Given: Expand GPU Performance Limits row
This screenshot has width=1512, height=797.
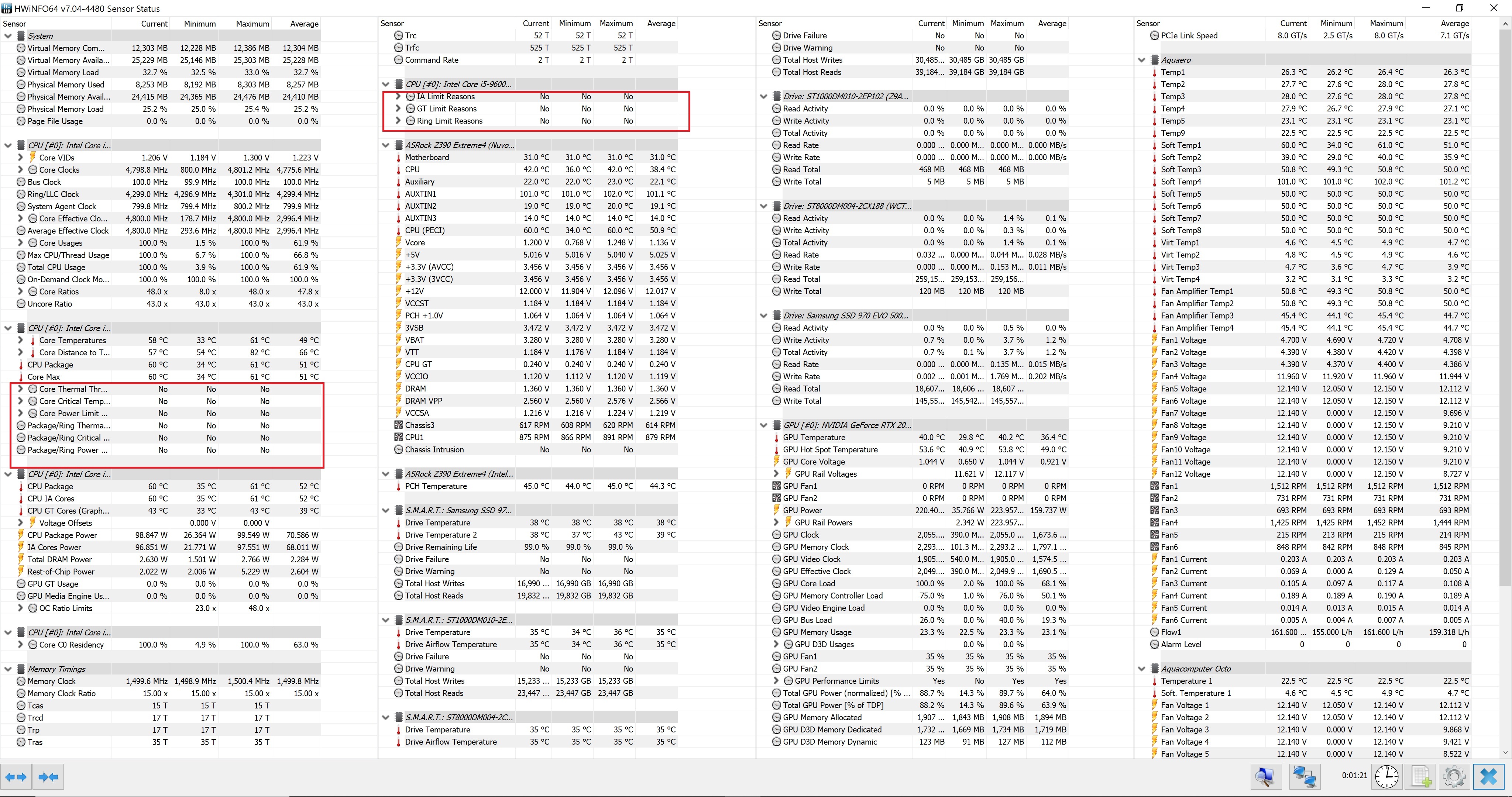Looking at the screenshot, I should pos(776,681).
